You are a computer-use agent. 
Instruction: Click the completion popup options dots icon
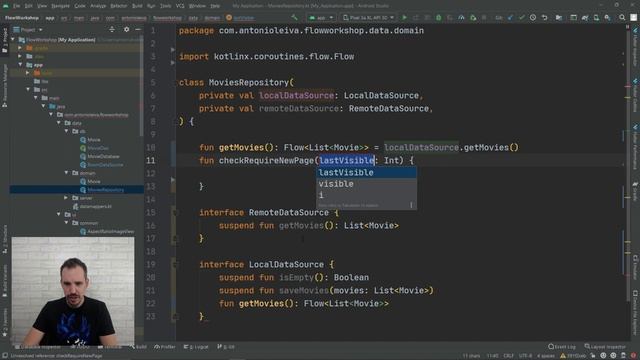point(411,205)
